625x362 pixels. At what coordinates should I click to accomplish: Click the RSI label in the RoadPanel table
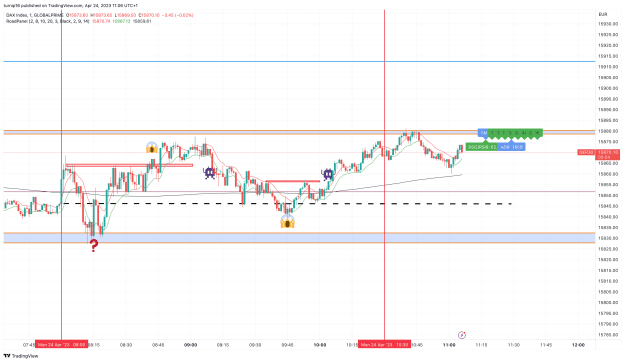(482, 147)
